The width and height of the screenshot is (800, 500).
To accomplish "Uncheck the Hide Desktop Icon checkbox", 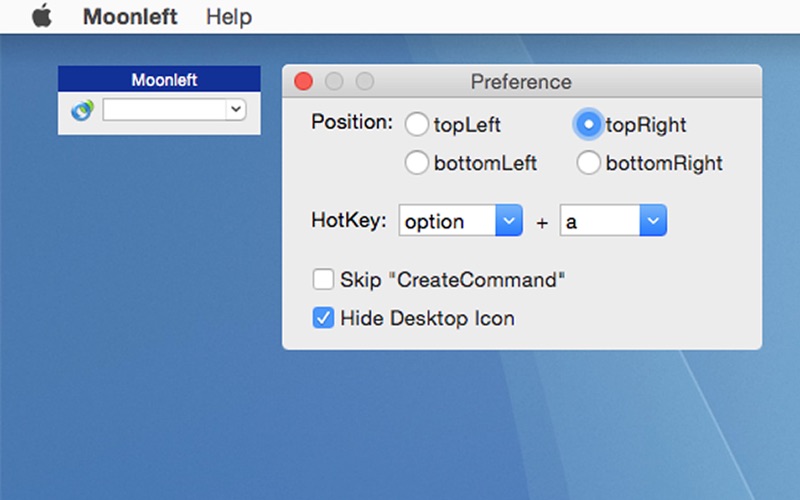I will click(323, 318).
